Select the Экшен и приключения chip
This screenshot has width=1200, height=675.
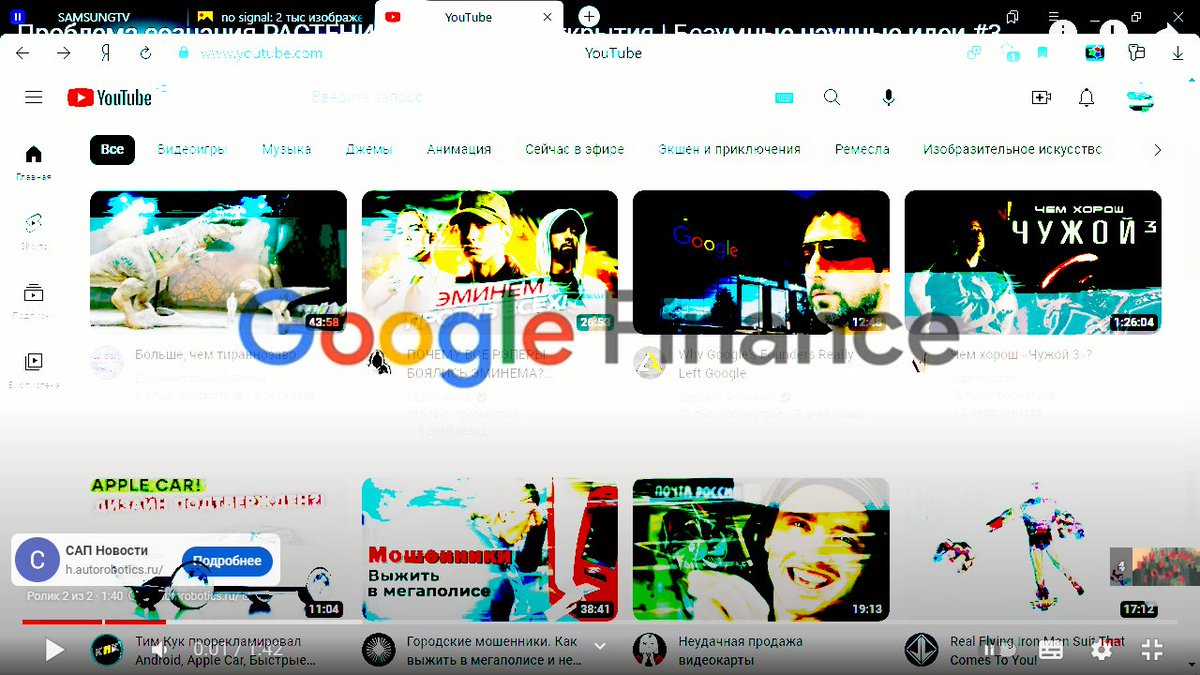[x=730, y=149]
